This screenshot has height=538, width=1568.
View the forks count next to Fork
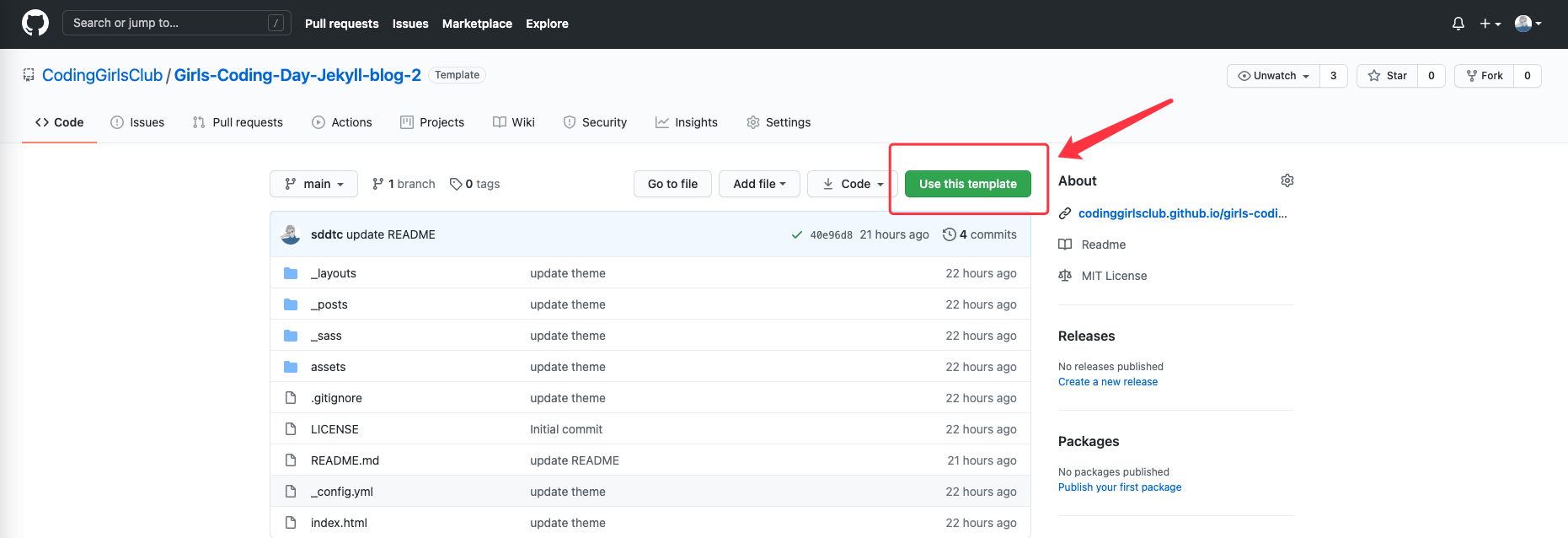pyautogui.click(x=1527, y=76)
